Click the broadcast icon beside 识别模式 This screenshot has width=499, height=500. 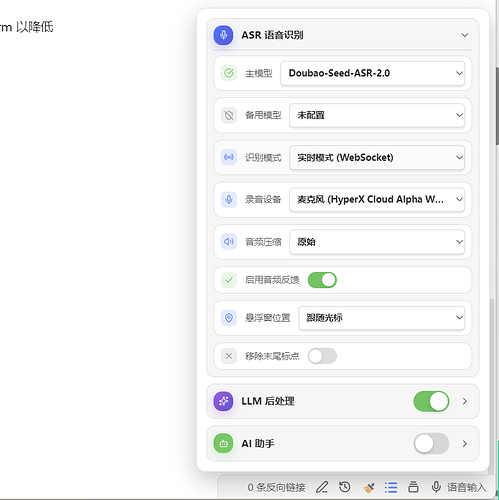tap(229, 157)
